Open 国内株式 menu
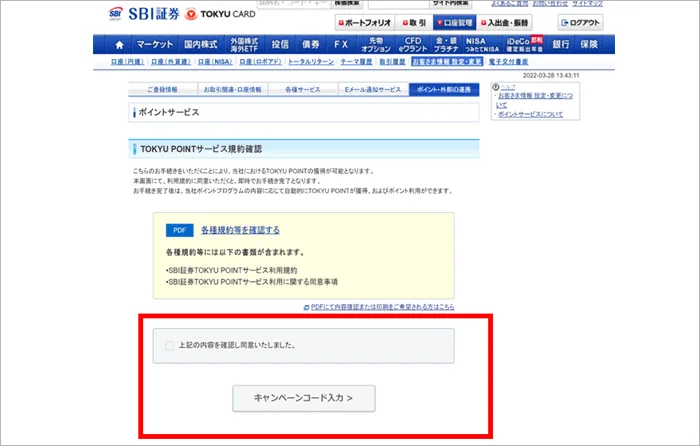700x446 pixels. [x=200, y=44]
